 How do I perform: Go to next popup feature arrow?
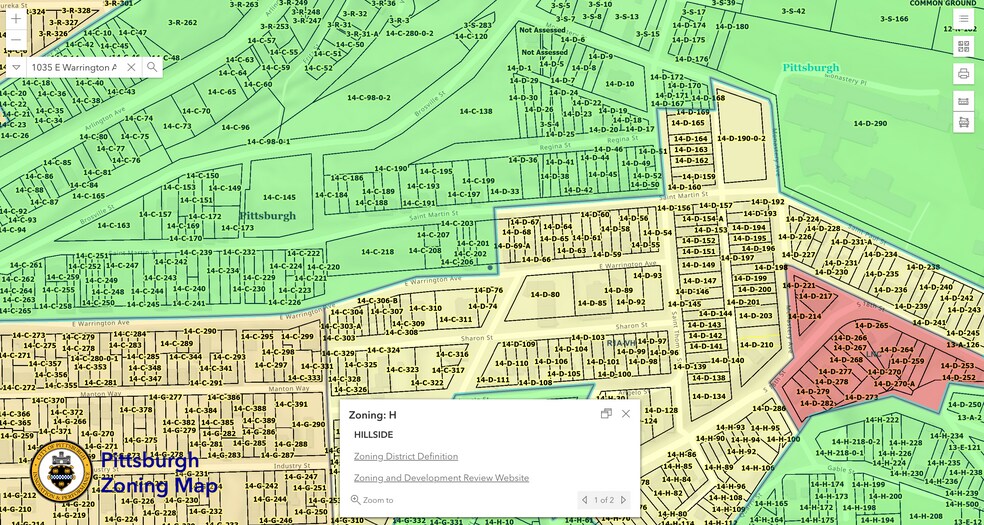coord(623,500)
